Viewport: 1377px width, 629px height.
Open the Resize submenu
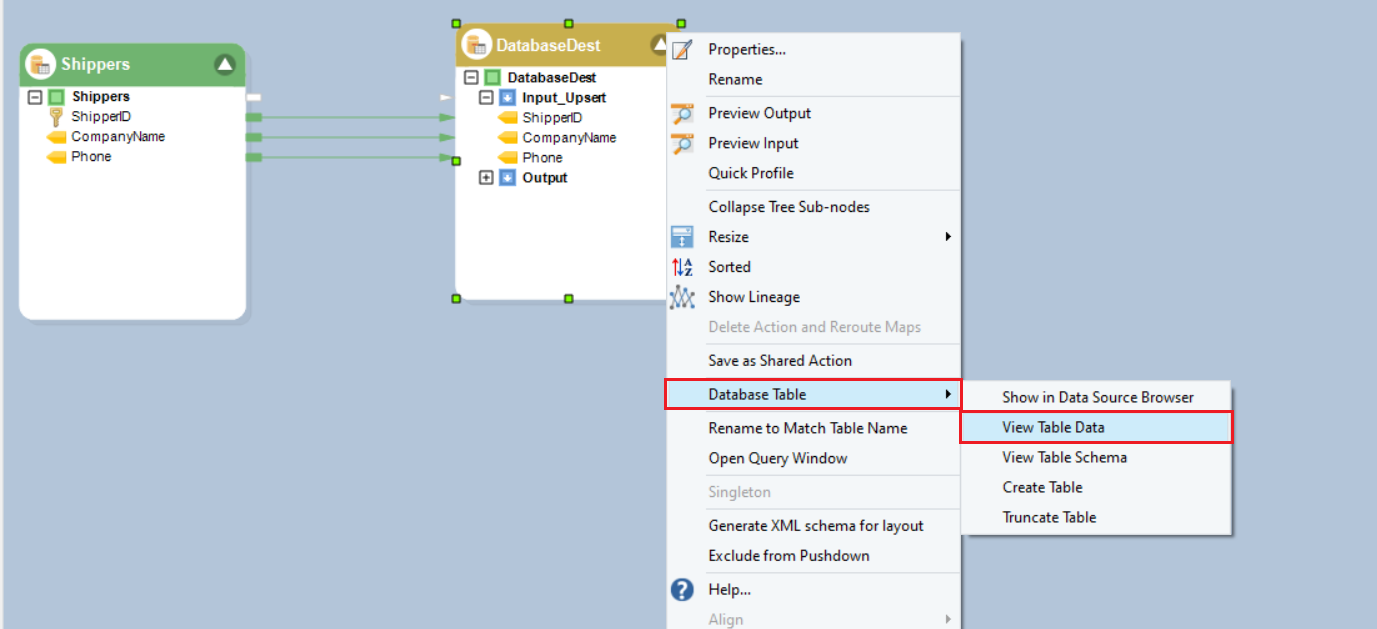click(x=813, y=237)
